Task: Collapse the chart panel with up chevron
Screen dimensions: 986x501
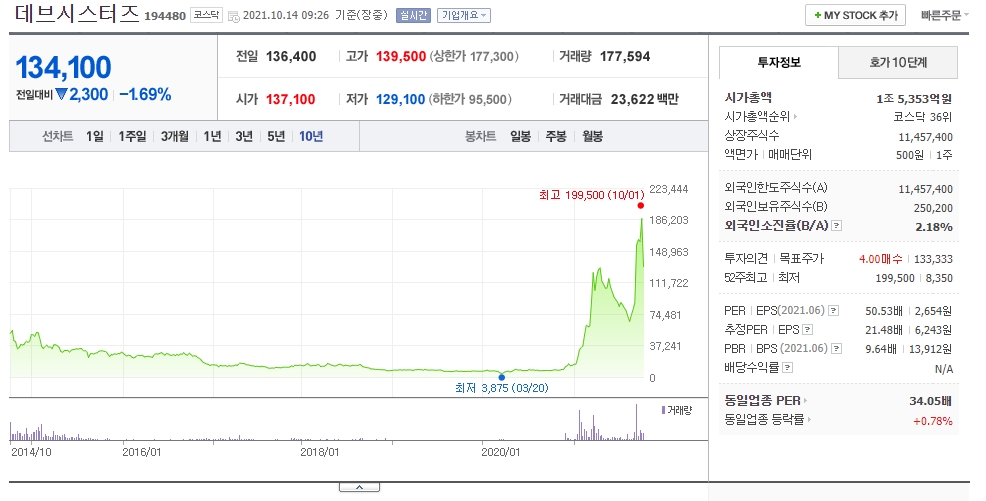Action: (x=359, y=487)
